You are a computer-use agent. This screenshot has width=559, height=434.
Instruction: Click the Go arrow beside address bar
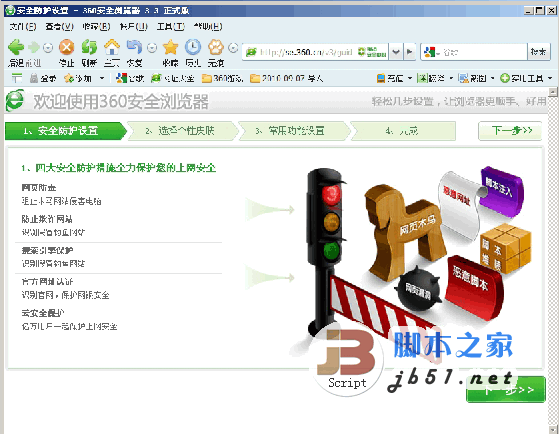pyautogui.click(x=410, y=52)
